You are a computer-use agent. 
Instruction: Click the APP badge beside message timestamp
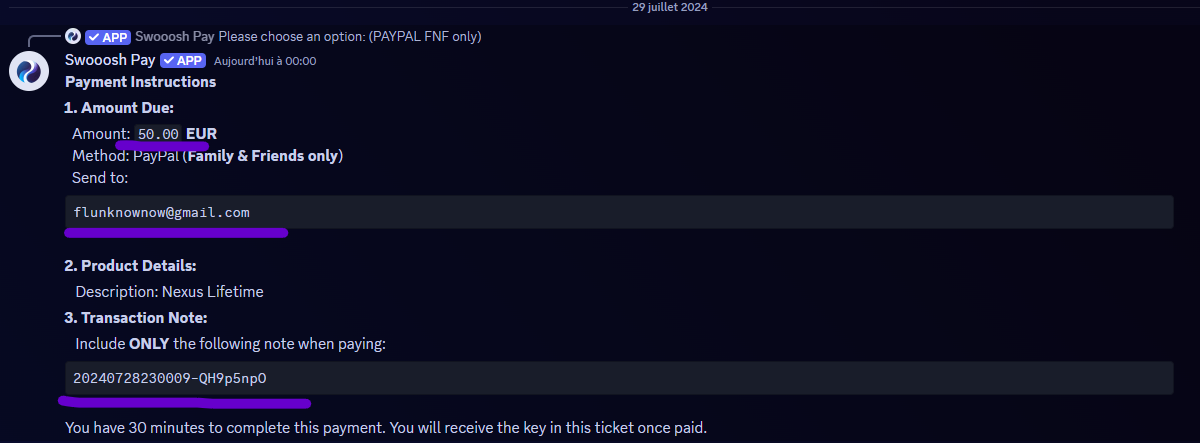pyautogui.click(x=183, y=60)
